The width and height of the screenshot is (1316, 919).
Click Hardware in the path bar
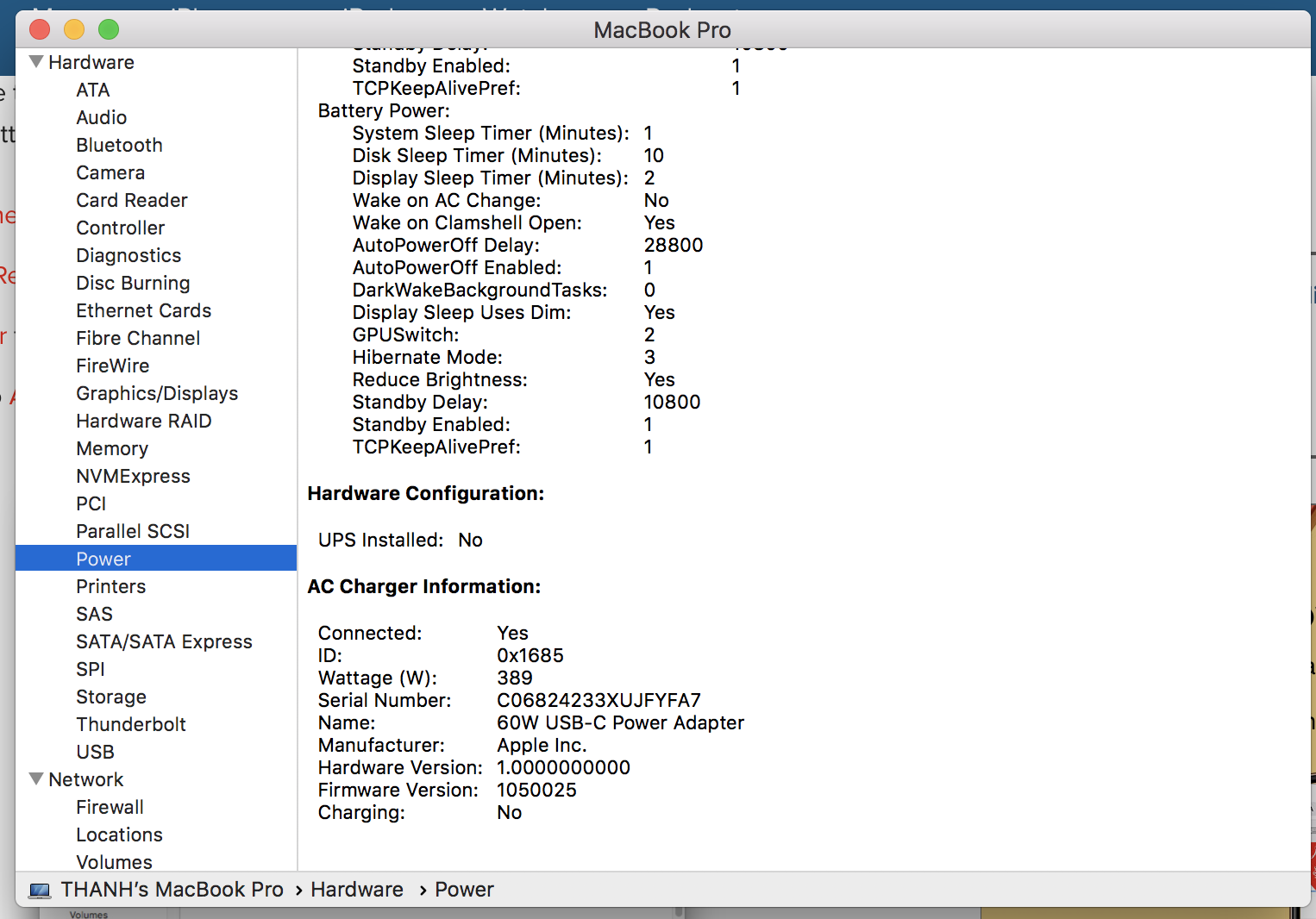tap(357, 890)
